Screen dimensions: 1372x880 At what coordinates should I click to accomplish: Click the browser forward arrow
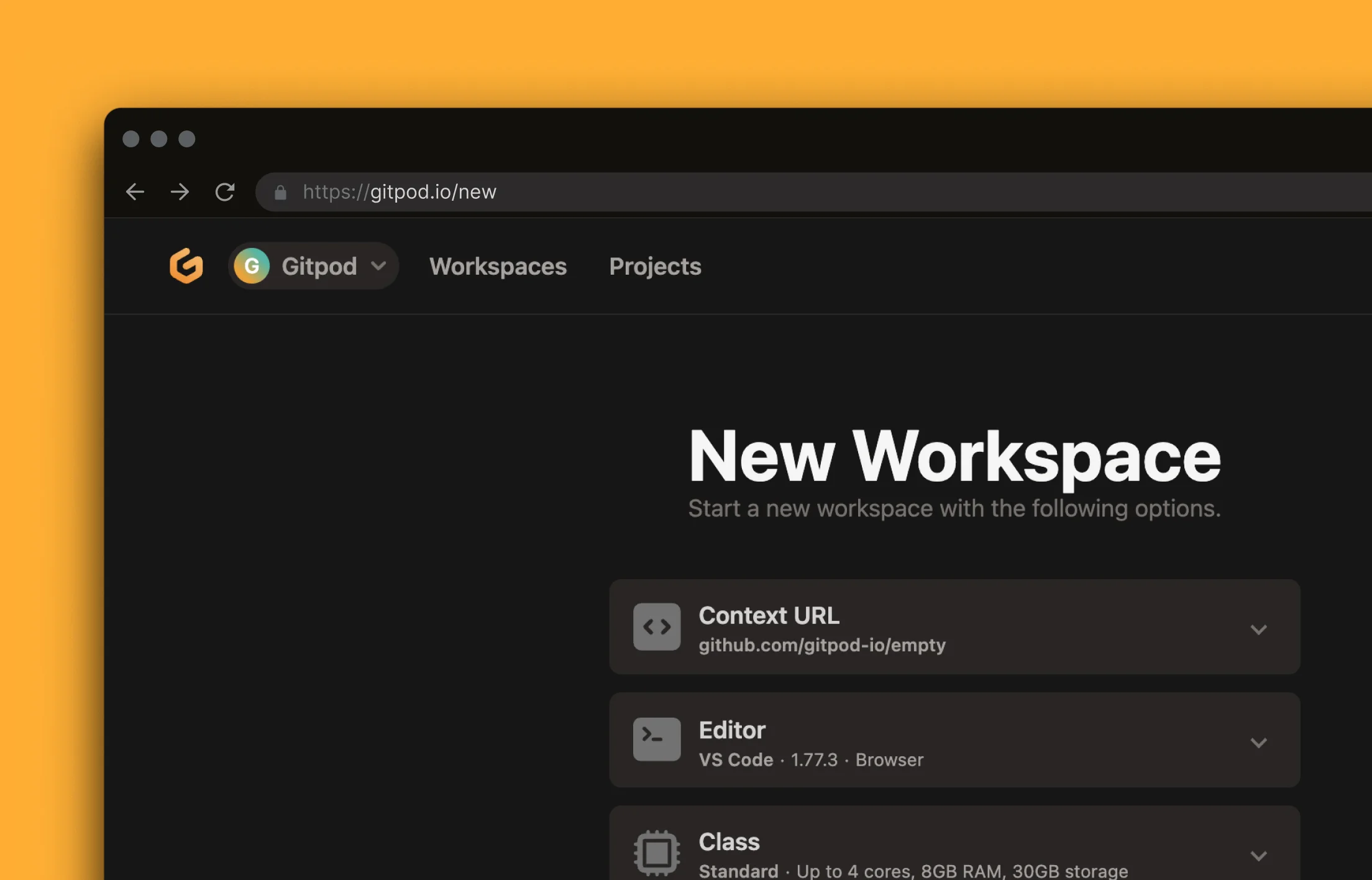point(180,191)
